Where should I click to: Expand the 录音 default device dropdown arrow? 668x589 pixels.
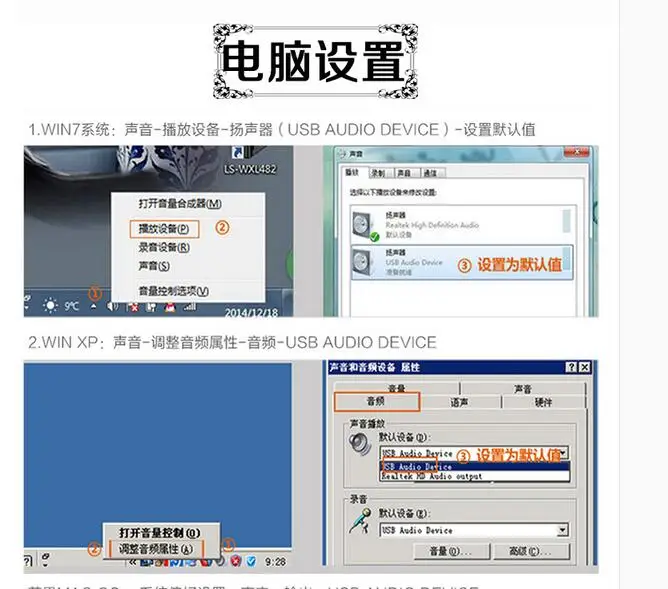563,530
